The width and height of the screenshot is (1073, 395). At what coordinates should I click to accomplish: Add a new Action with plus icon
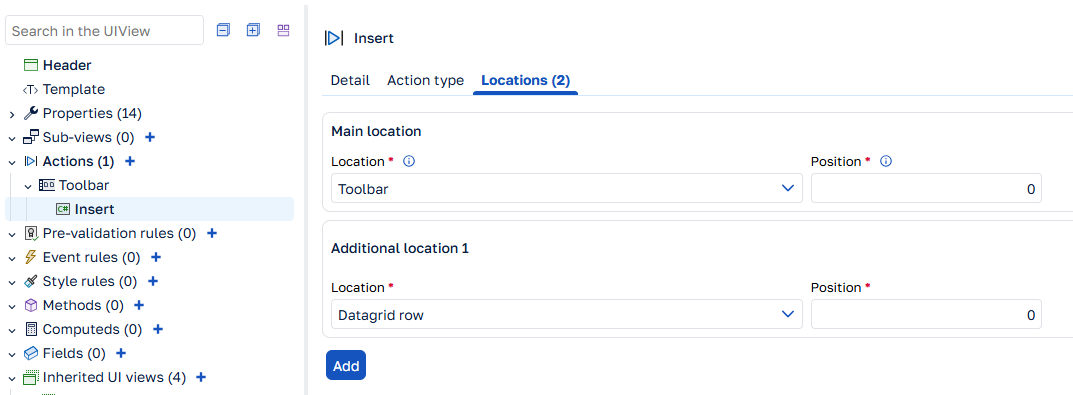click(x=130, y=161)
